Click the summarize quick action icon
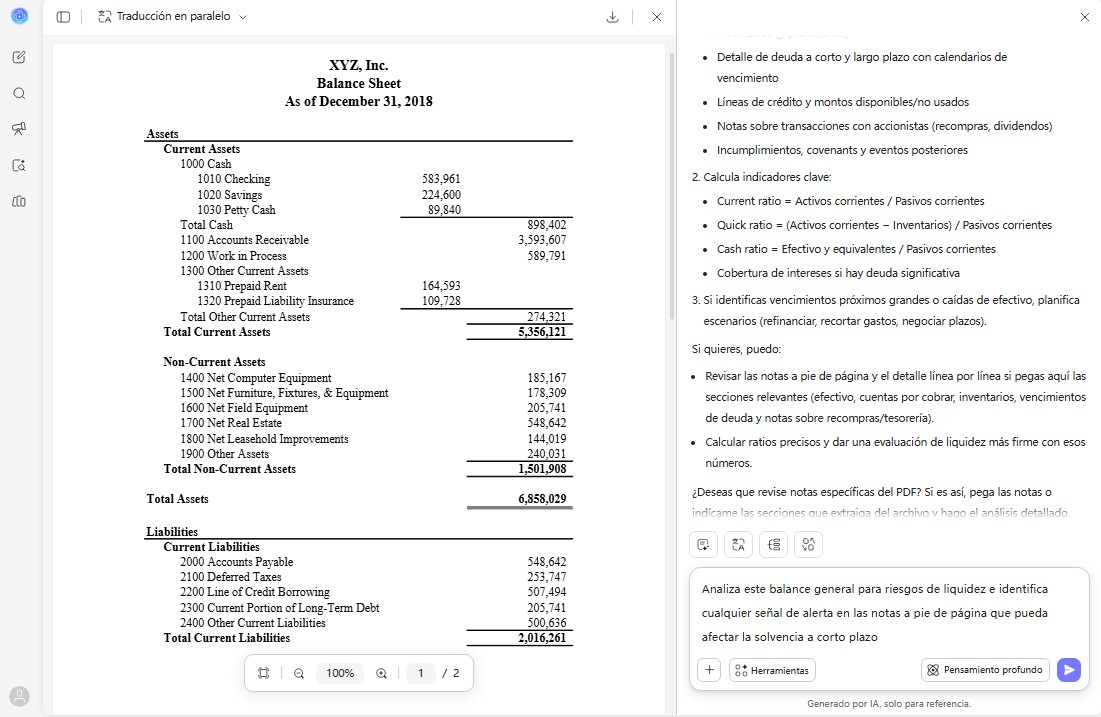1101x717 pixels. [703, 544]
